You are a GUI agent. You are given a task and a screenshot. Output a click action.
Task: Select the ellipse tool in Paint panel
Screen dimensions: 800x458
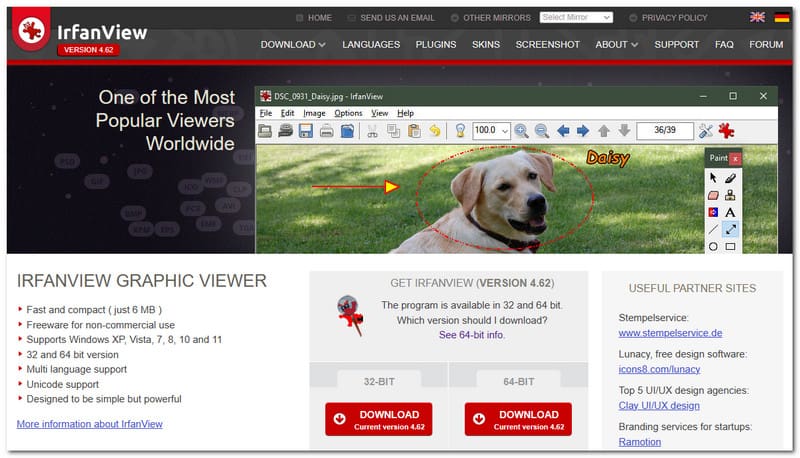pyautogui.click(x=713, y=247)
